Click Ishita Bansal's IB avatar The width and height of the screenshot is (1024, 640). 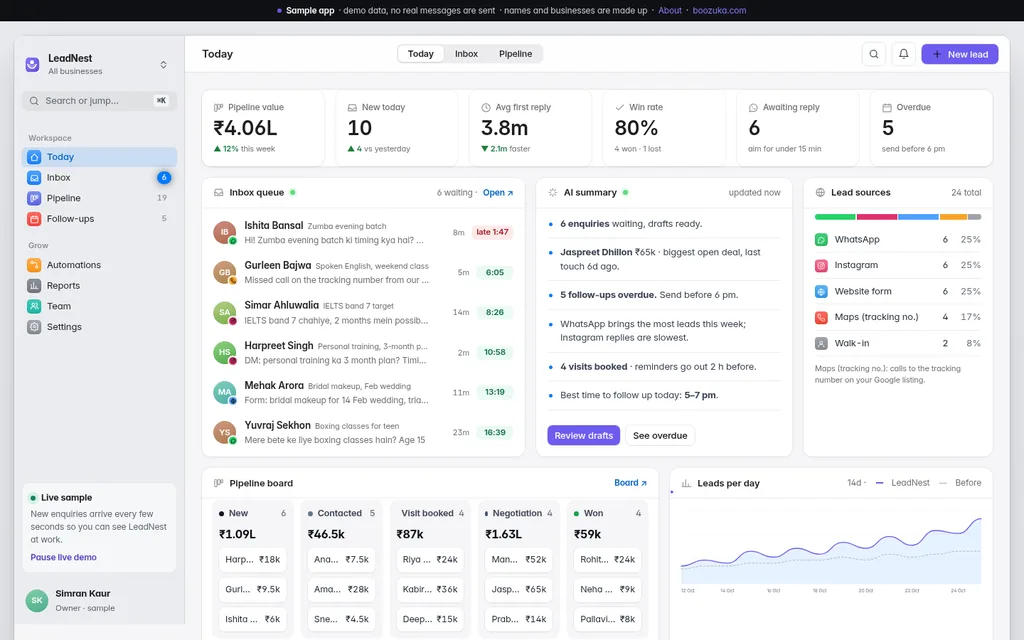(x=225, y=232)
